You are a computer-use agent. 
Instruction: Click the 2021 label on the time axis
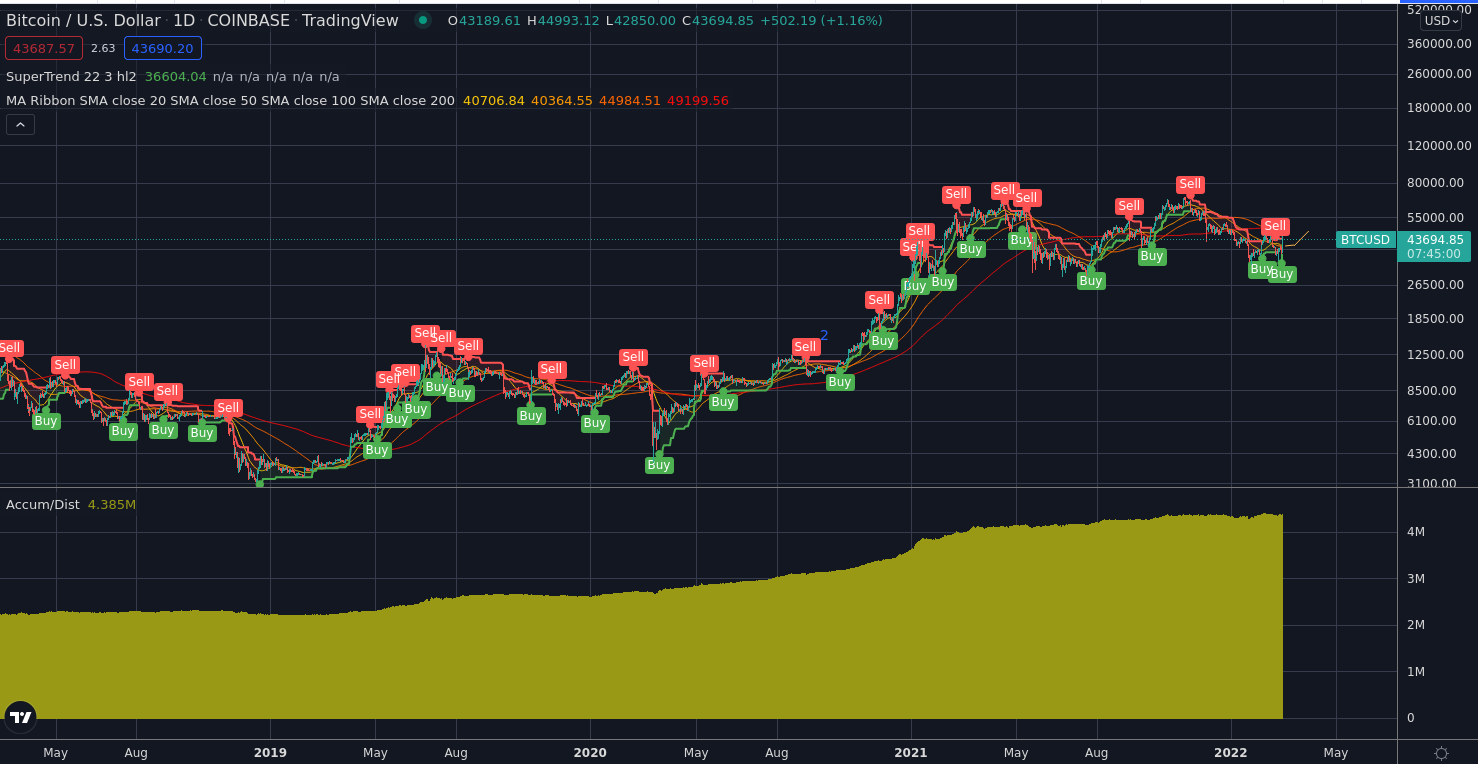click(x=911, y=753)
